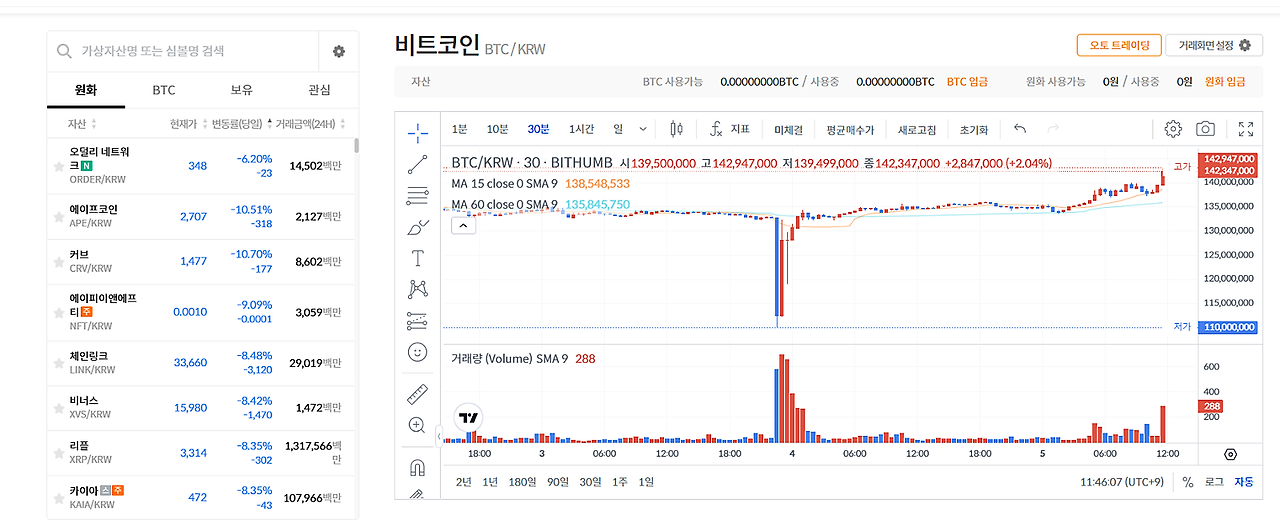Select the crosshair cursor tool
The image size is (1280, 531).
pyautogui.click(x=418, y=132)
